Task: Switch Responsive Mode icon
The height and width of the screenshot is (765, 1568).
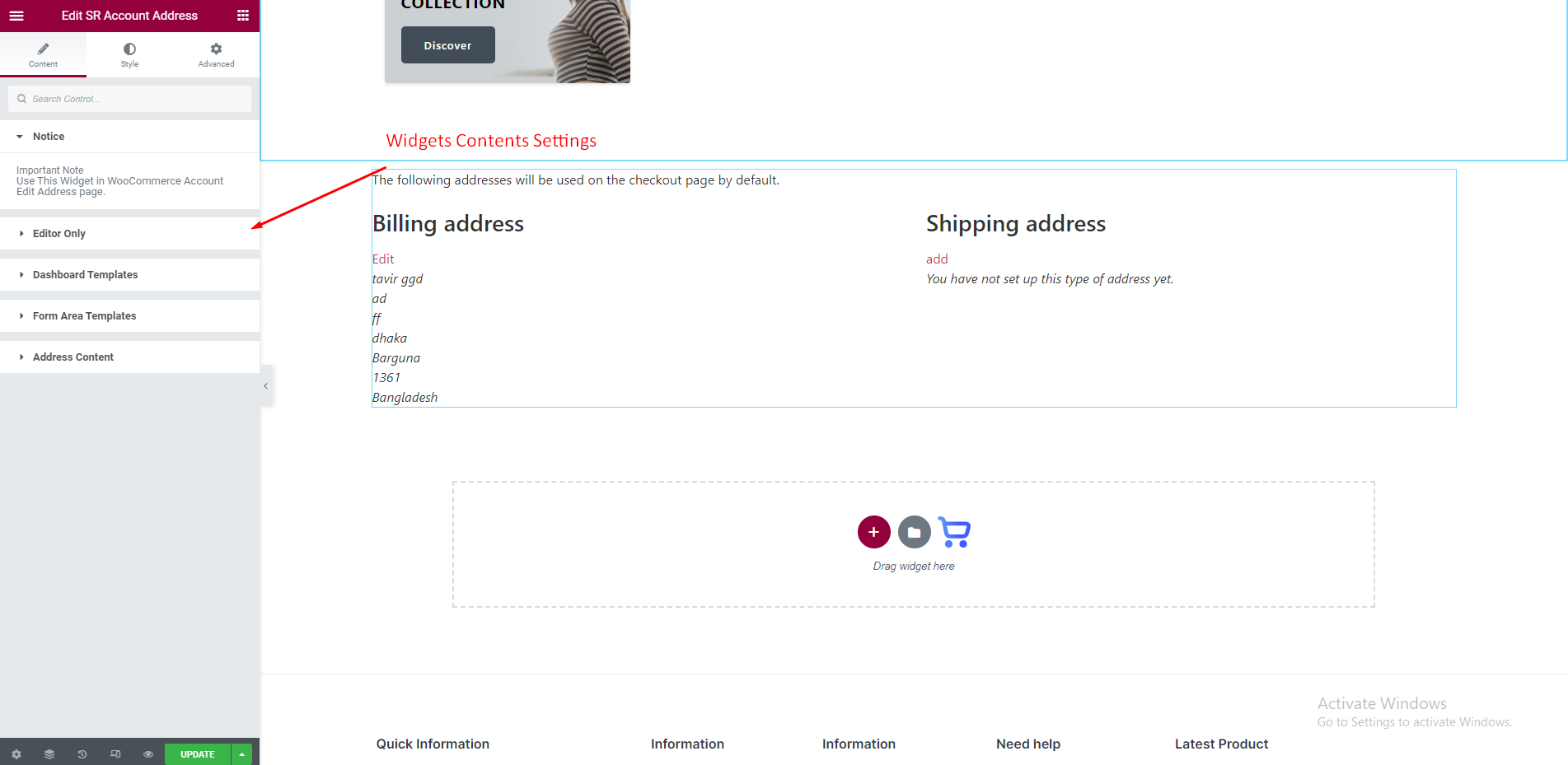Action: pos(115,754)
